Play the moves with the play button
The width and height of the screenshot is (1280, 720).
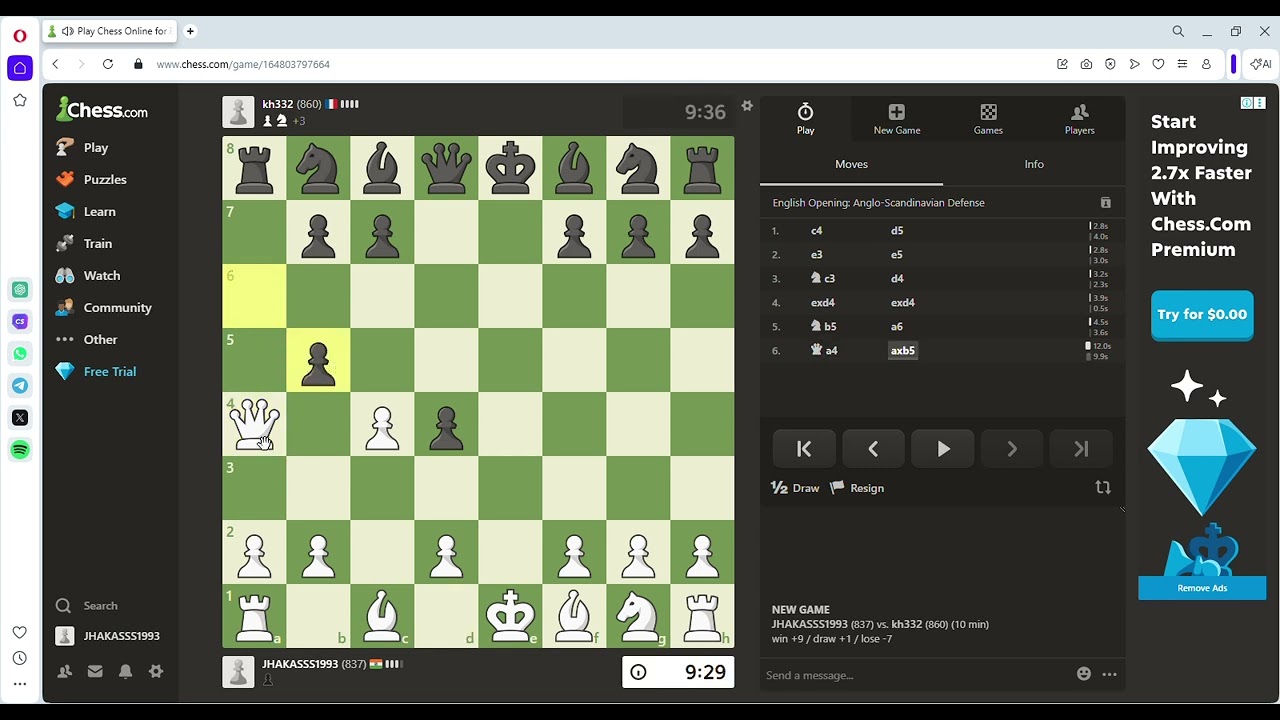coord(943,449)
